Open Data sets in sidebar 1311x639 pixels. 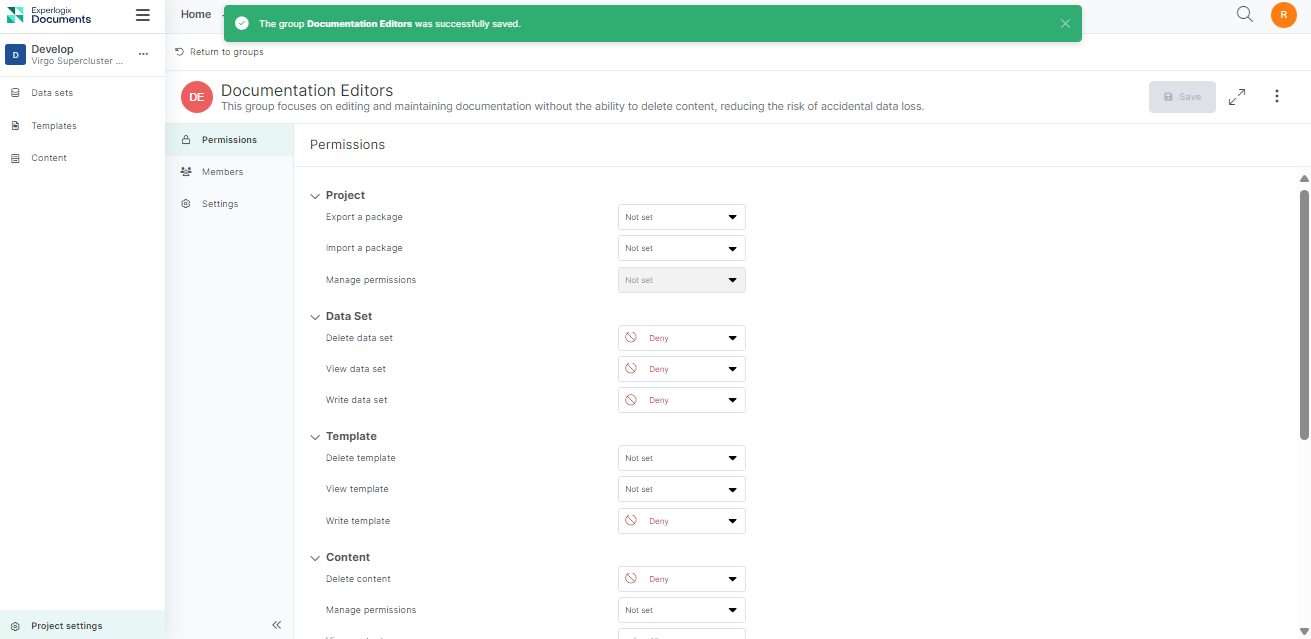click(82, 93)
